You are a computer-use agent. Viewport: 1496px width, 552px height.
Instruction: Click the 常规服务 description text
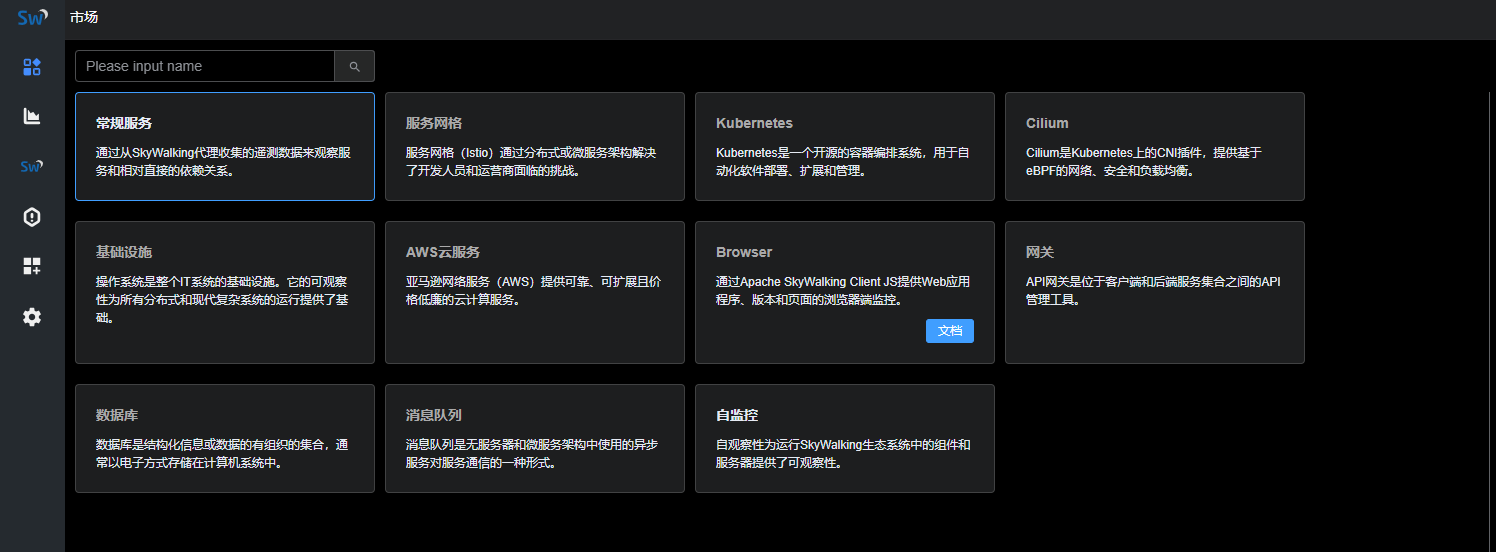coord(223,162)
